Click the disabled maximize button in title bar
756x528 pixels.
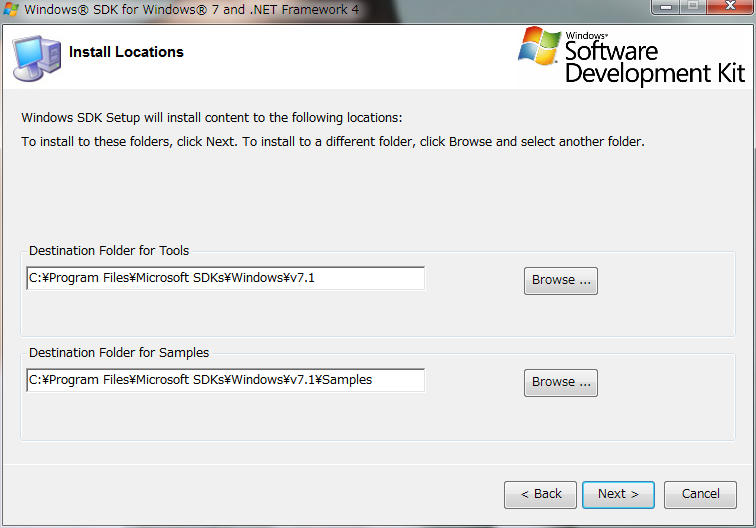(693, 7)
